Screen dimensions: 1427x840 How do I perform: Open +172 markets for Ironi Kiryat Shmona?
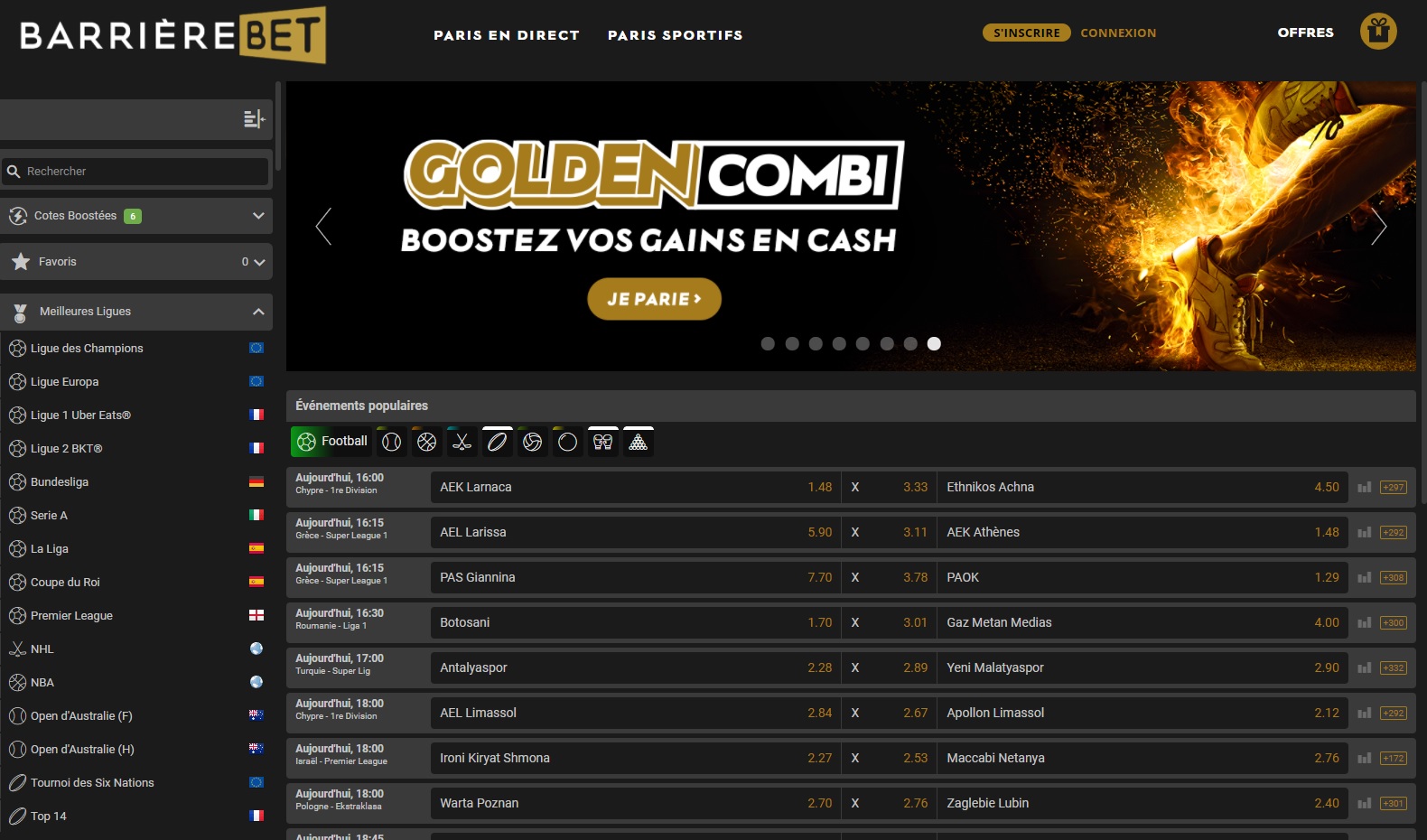pyautogui.click(x=1394, y=758)
